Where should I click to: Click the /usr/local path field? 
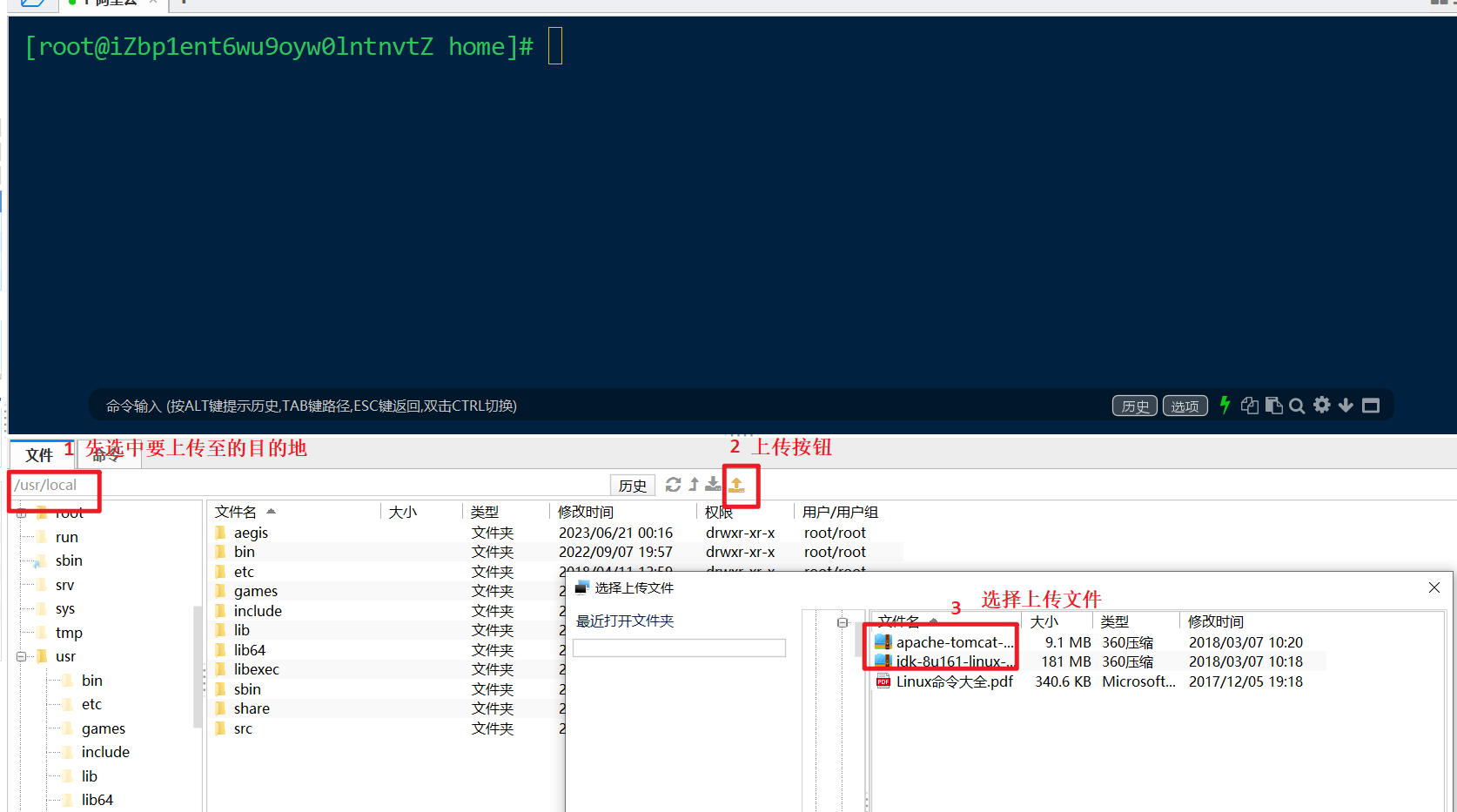(309, 485)
